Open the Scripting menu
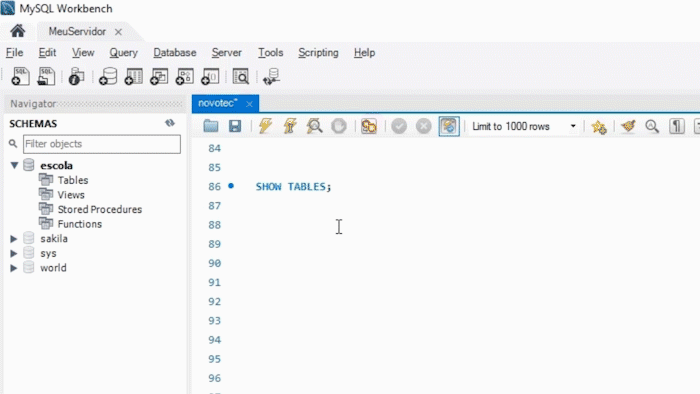This screenshot has height=394, width=700. click(318, 53)
